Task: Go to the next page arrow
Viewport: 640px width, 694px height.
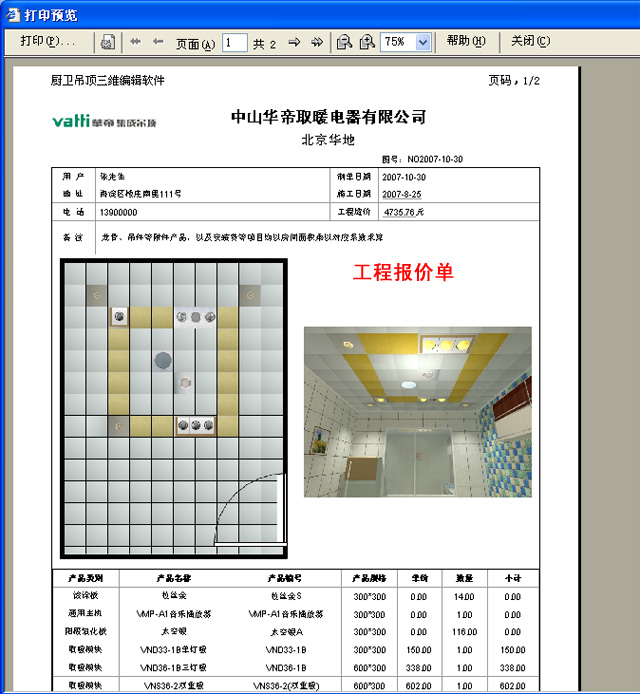Action: (x=294, y=42)
